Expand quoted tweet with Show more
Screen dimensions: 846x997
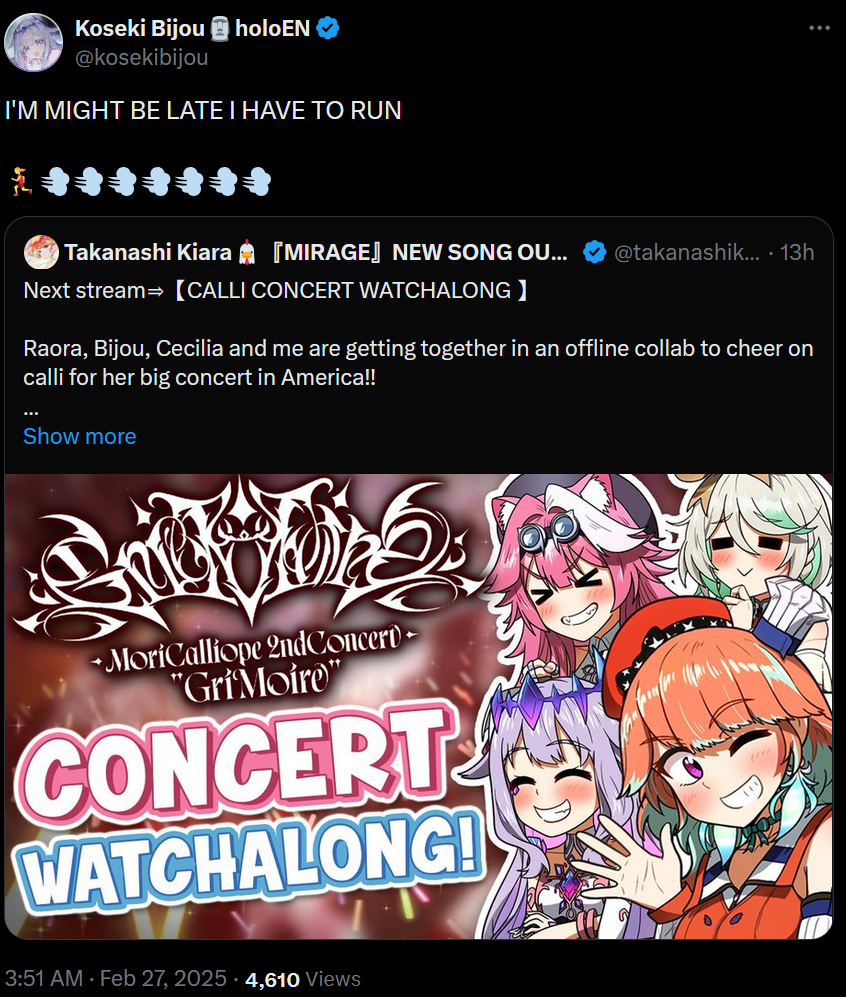point(79,436)
